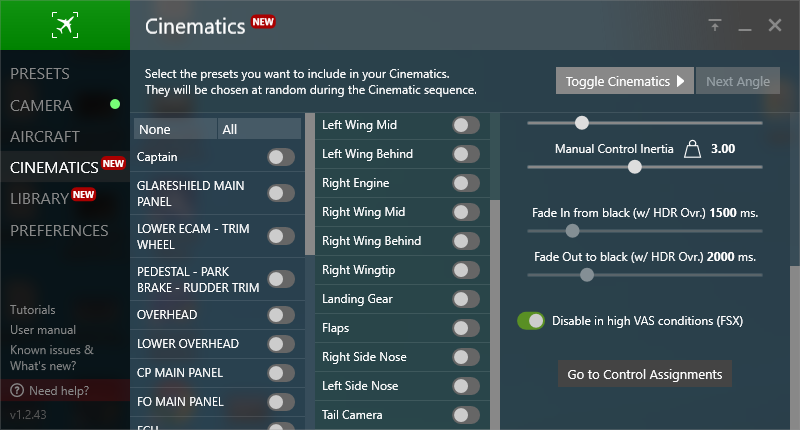Viewport: 800px width, 430px height.
Task: Open the PRESETS section
Action: 40,73
